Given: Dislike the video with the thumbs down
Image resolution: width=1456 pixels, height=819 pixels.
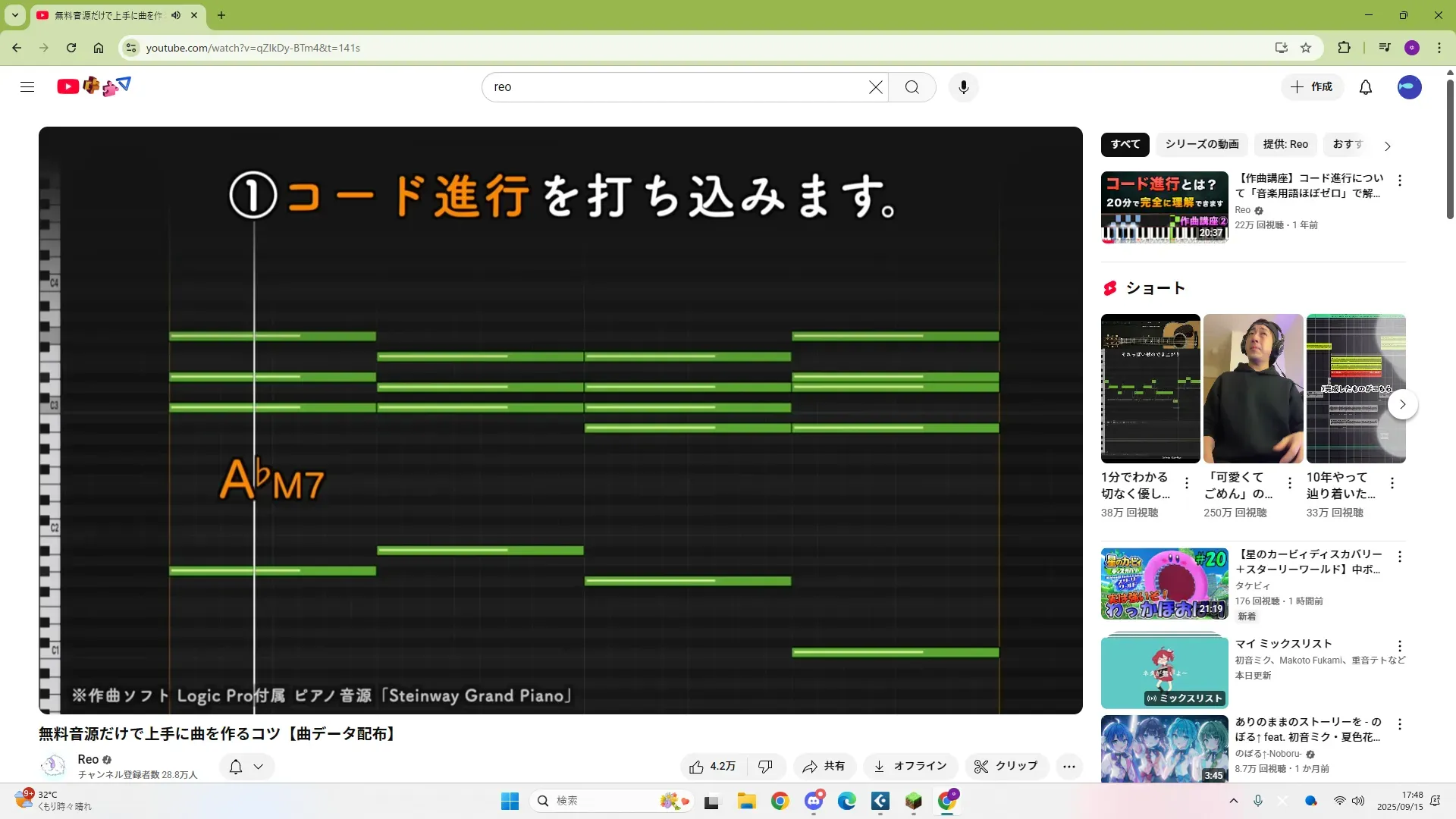Looking at the screenshot, I should point(765,767).
